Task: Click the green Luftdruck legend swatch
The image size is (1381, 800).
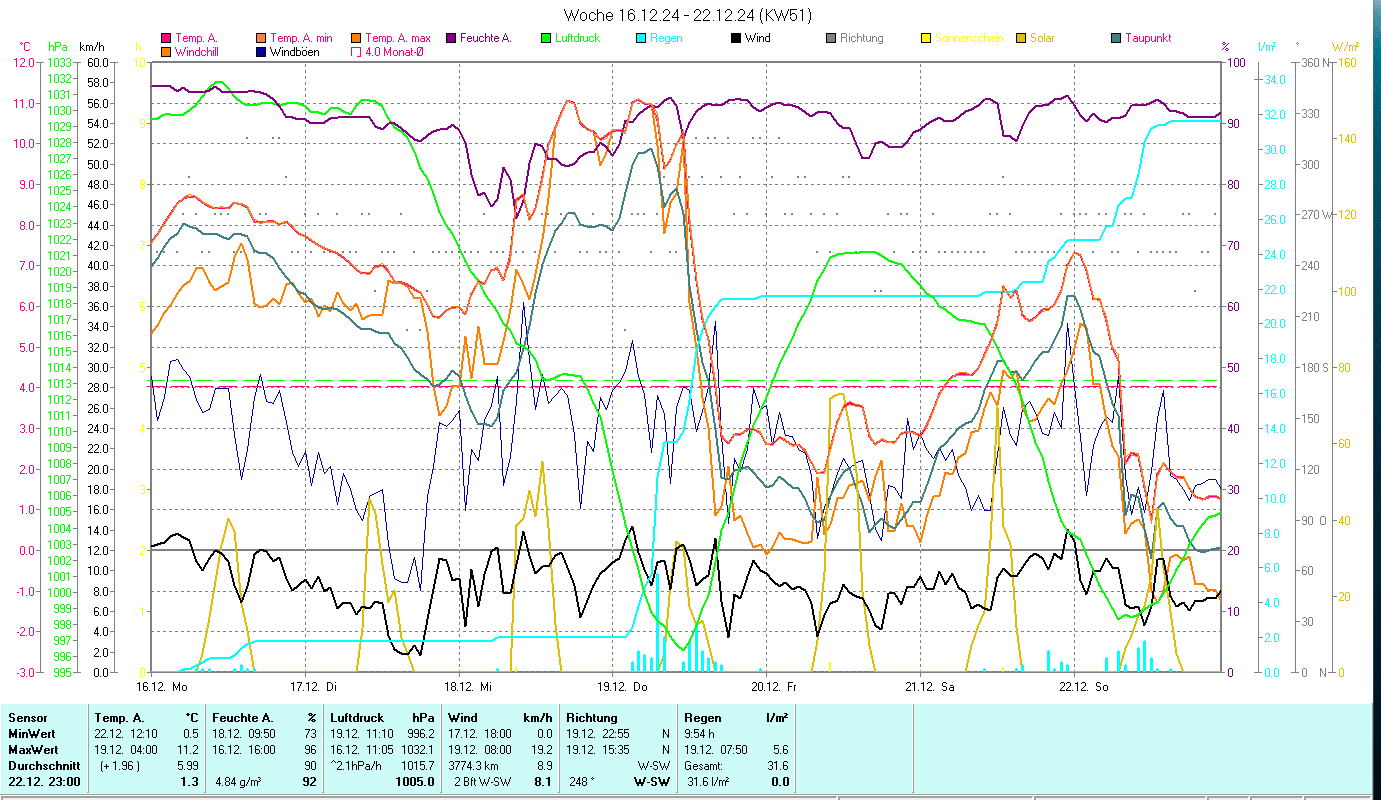Action: 545,38
